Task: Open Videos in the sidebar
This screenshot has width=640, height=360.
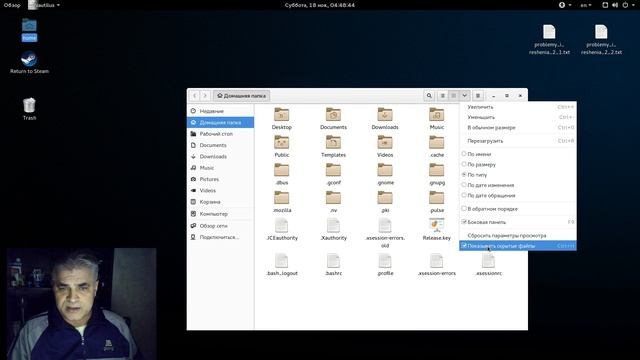Action: point(220,191)
